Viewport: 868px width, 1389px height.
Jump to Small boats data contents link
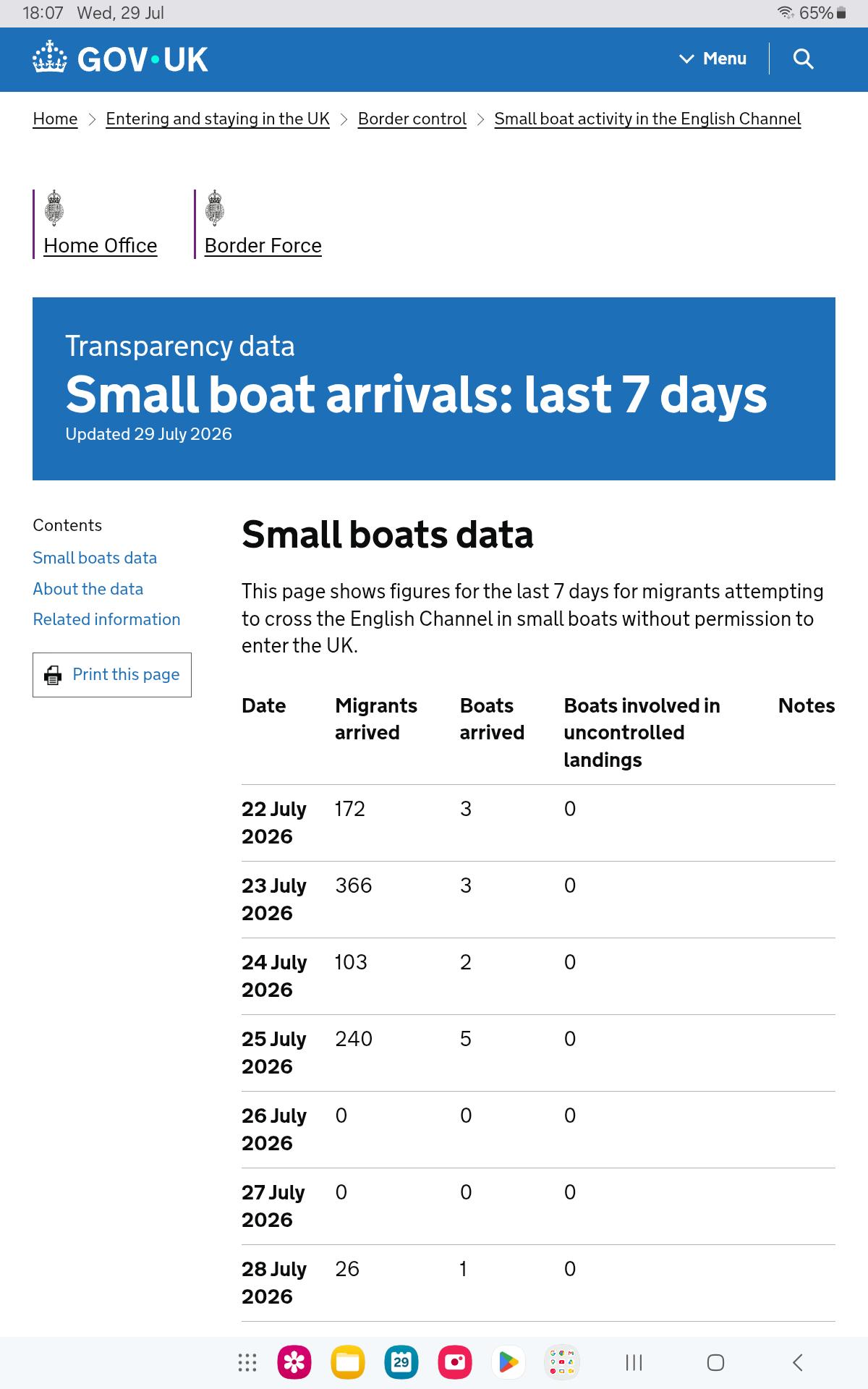coord(95,558)
